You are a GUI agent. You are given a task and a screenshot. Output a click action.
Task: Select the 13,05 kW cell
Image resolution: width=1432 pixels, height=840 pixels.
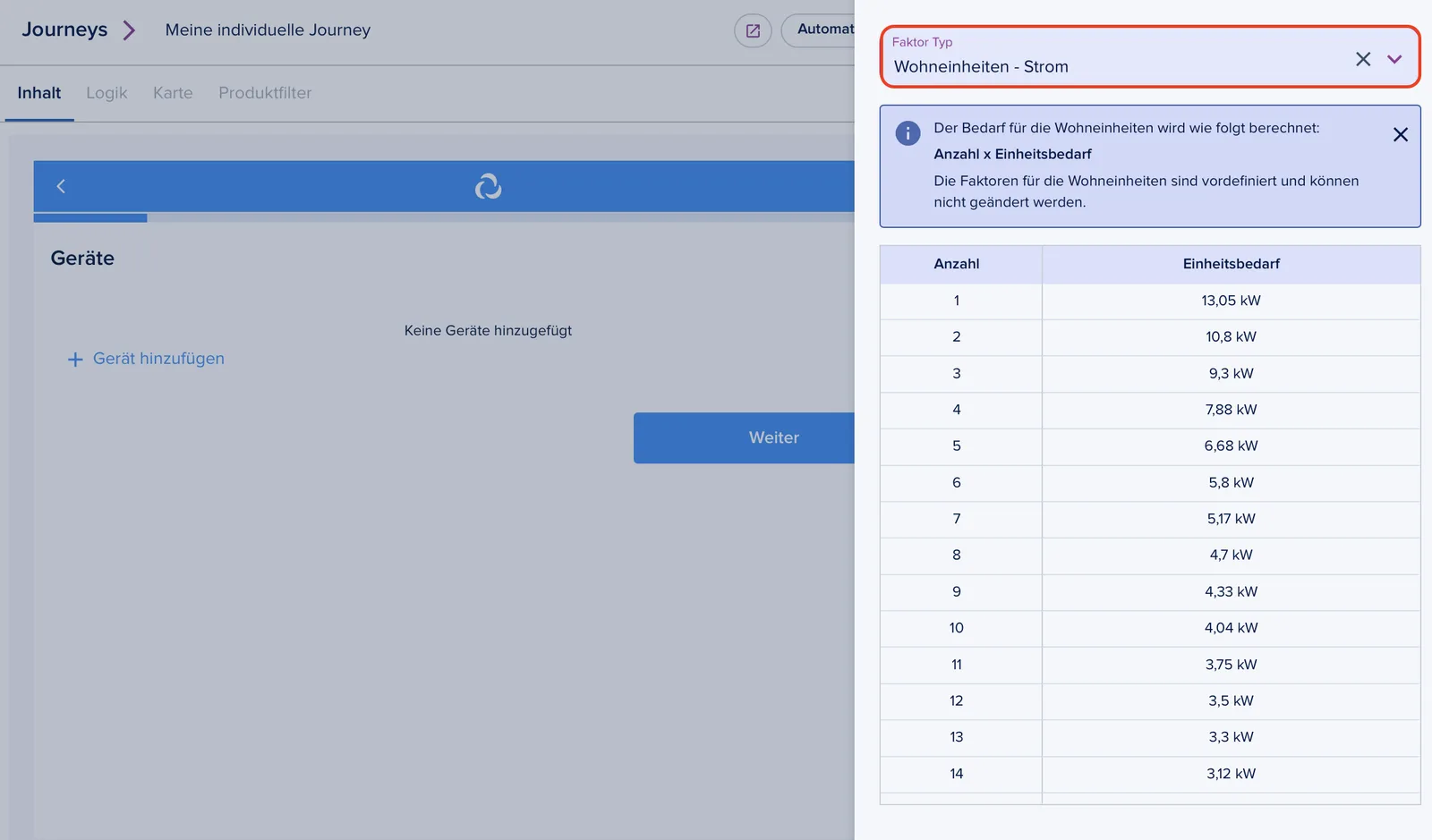[1231, 301]
